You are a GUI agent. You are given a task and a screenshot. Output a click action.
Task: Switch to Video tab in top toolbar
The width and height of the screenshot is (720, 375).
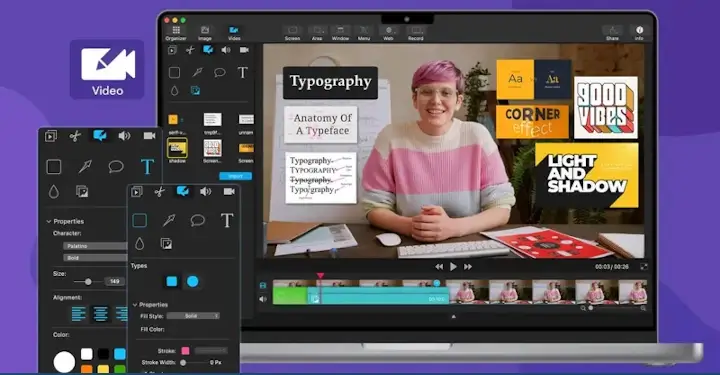[x=234, y=33]
